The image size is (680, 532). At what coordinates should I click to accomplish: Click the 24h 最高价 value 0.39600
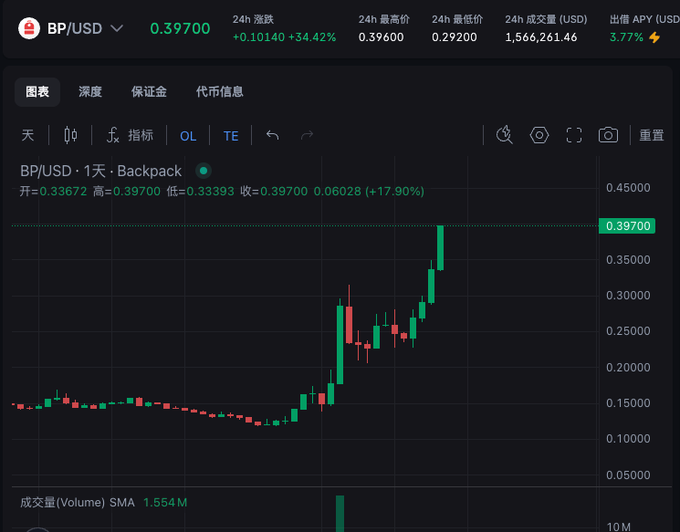[381, 37]
